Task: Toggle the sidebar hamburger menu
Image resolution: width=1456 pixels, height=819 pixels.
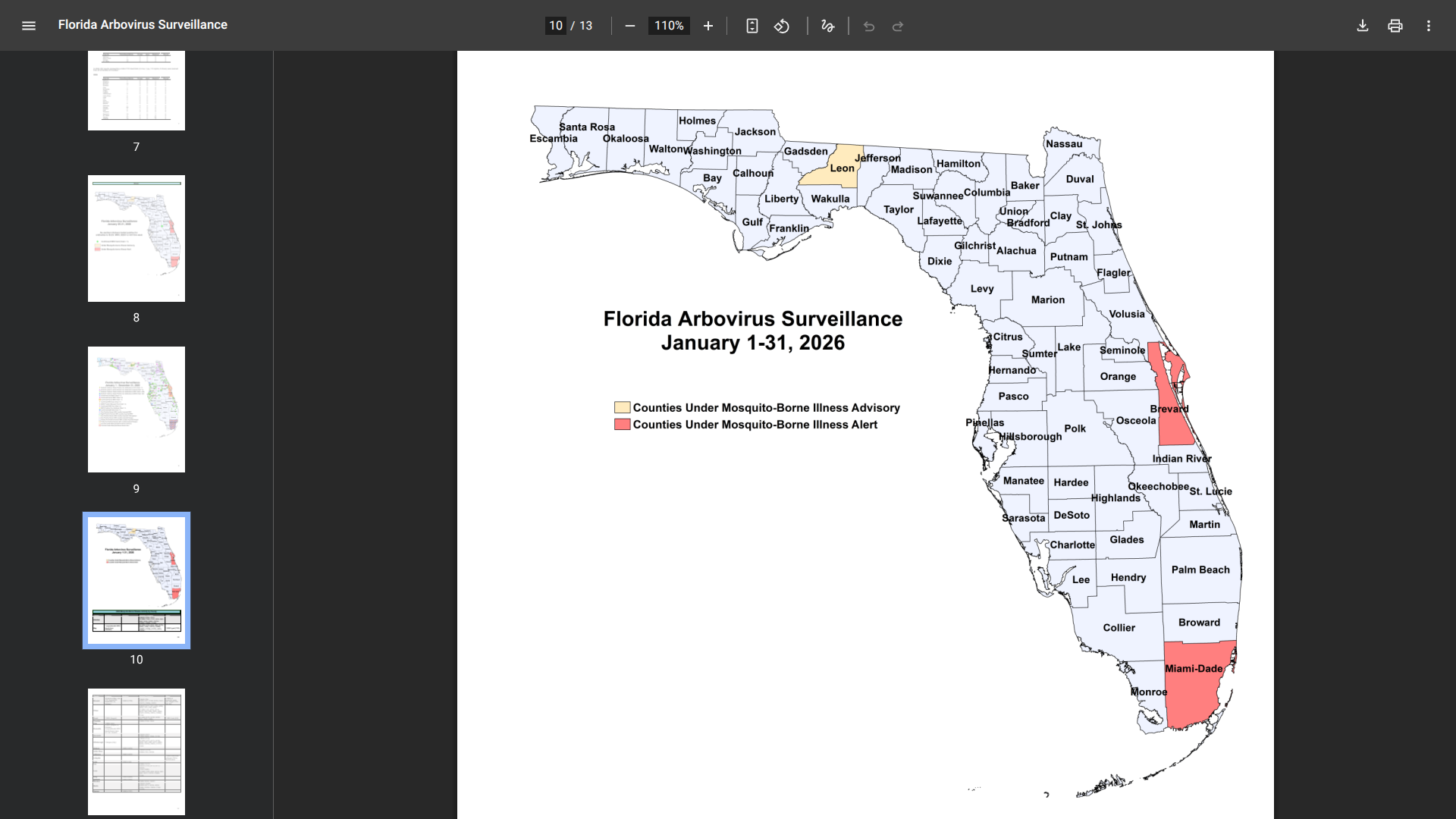Action: click(x=29, y=26)
